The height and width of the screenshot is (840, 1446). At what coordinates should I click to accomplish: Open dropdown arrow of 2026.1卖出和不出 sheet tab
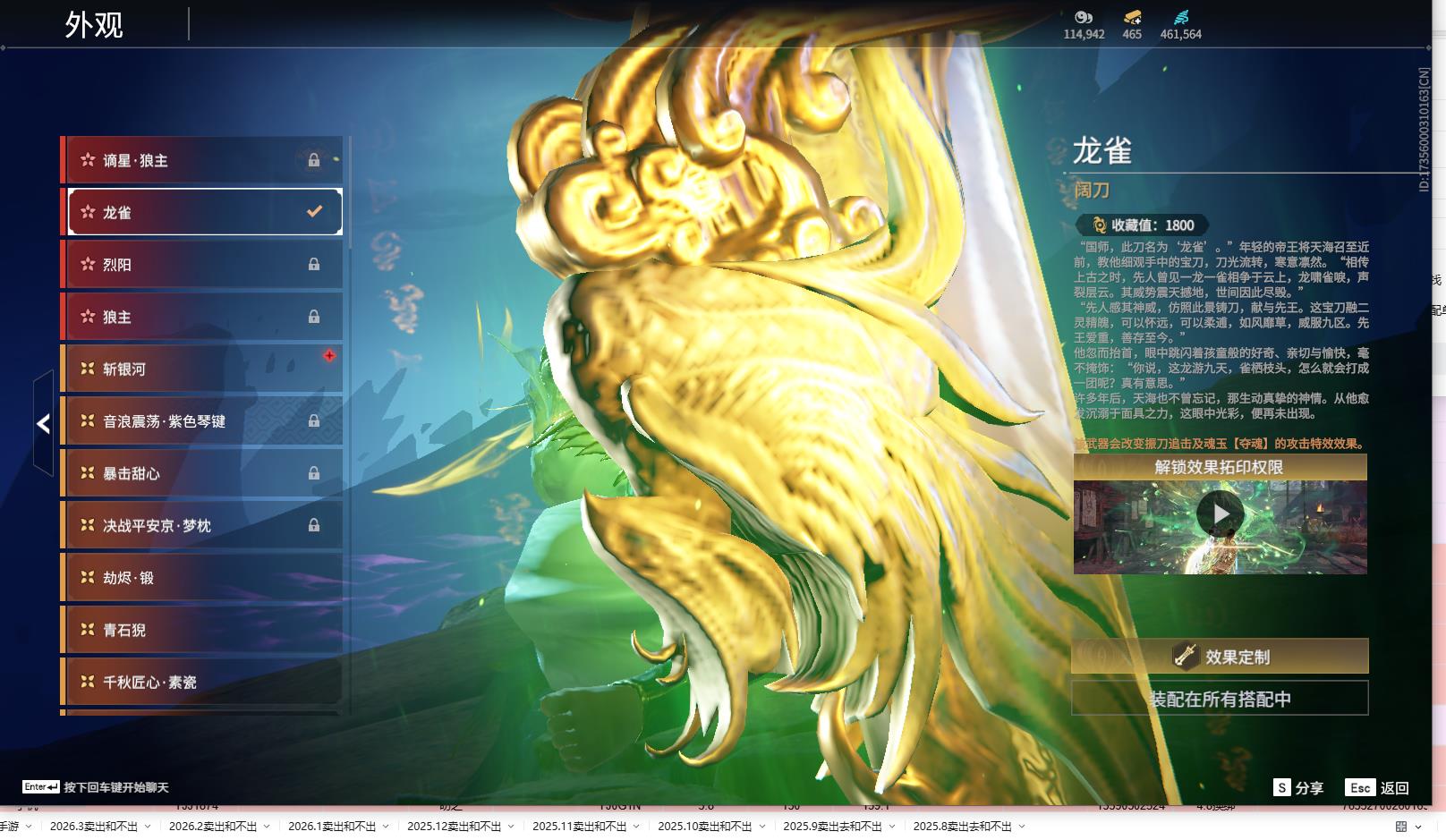pyautogui.click(x=386, y=827)
